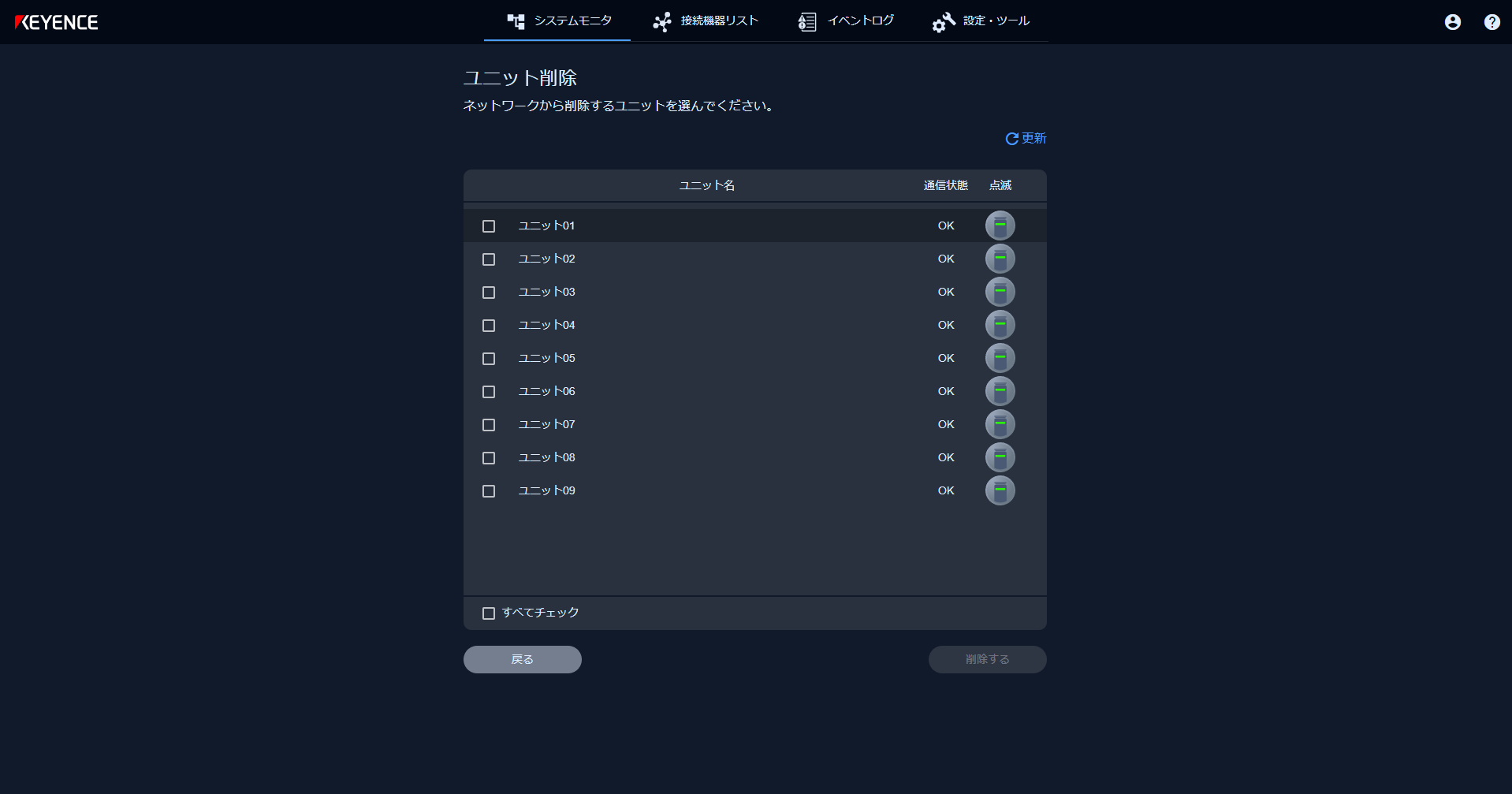Activate the blink icon for ユニット09
This screenshot has height=794, width=1512.
(x=1000, y=490)
